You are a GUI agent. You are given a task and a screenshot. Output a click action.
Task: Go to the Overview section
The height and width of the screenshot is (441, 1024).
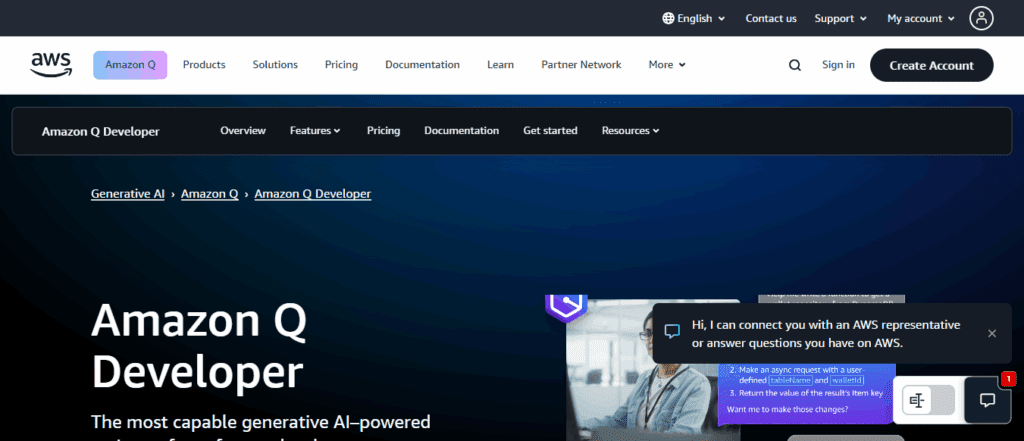[243, 131]
